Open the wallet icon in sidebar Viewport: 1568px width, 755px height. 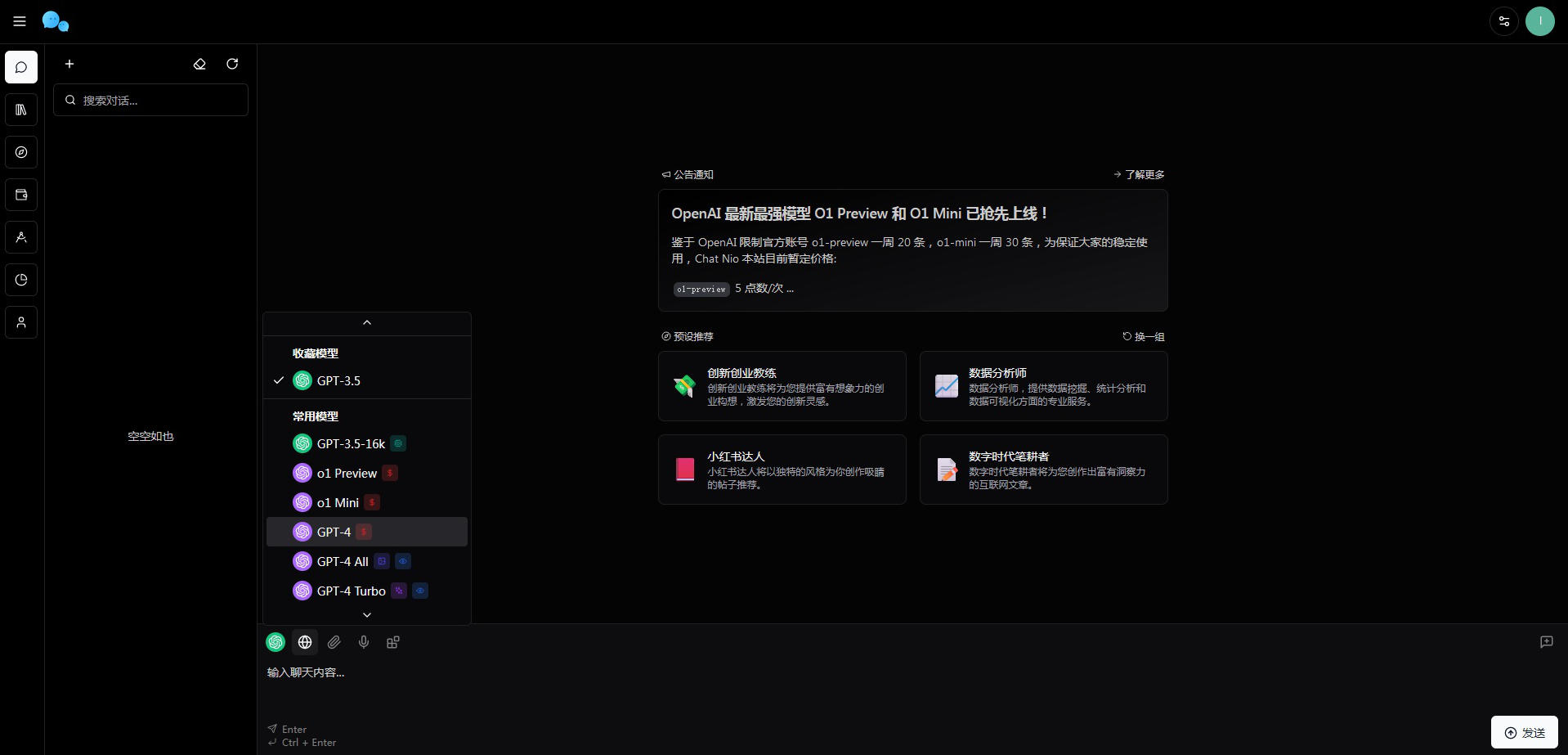tap(21, 195)
